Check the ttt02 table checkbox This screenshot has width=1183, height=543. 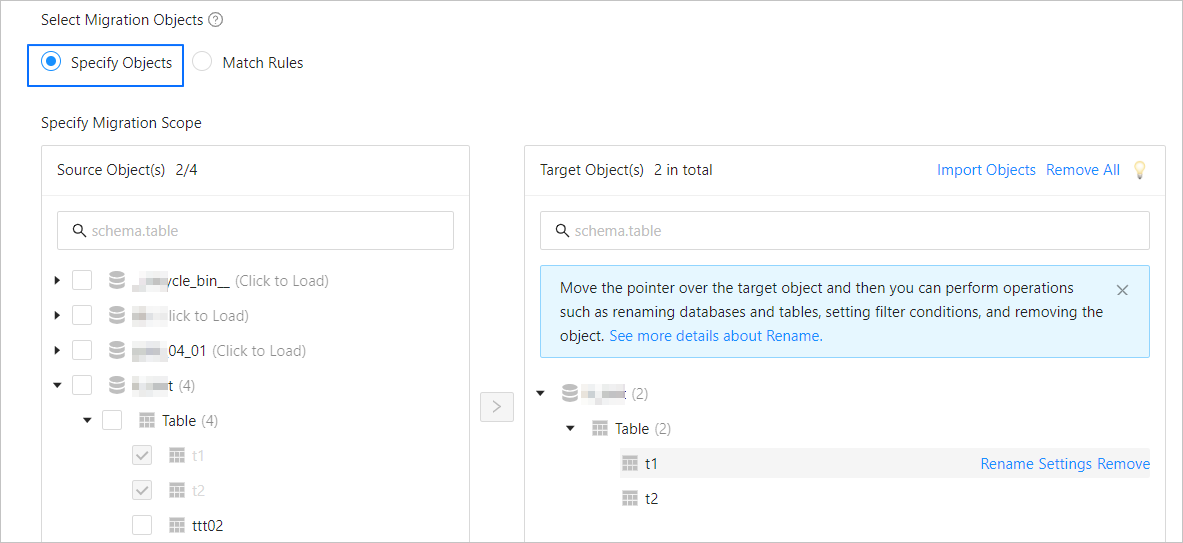pos(142,524)
